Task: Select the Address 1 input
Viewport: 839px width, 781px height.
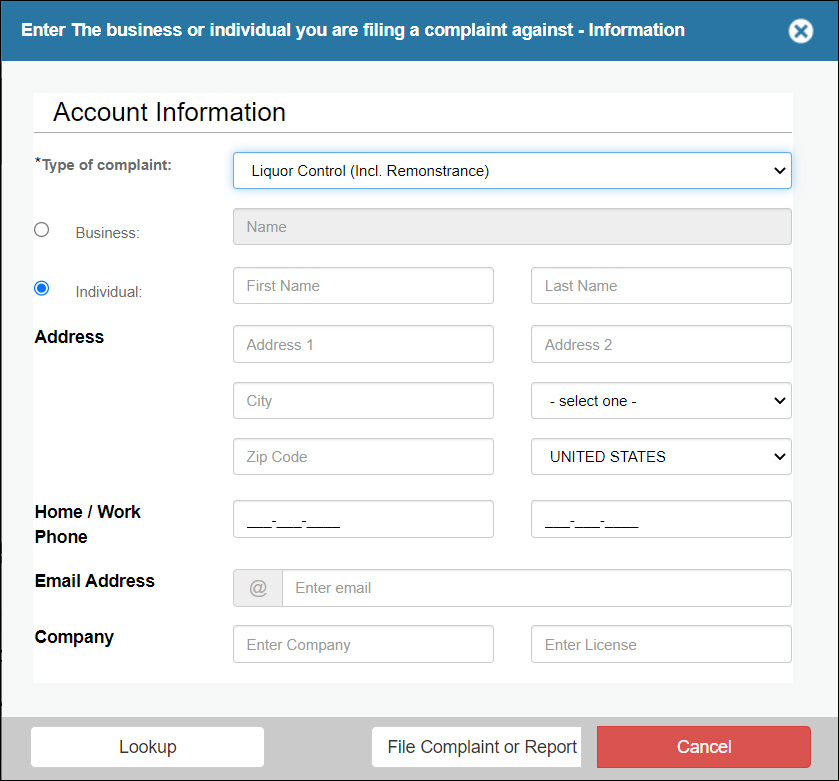Action: [x=363, y=345]
